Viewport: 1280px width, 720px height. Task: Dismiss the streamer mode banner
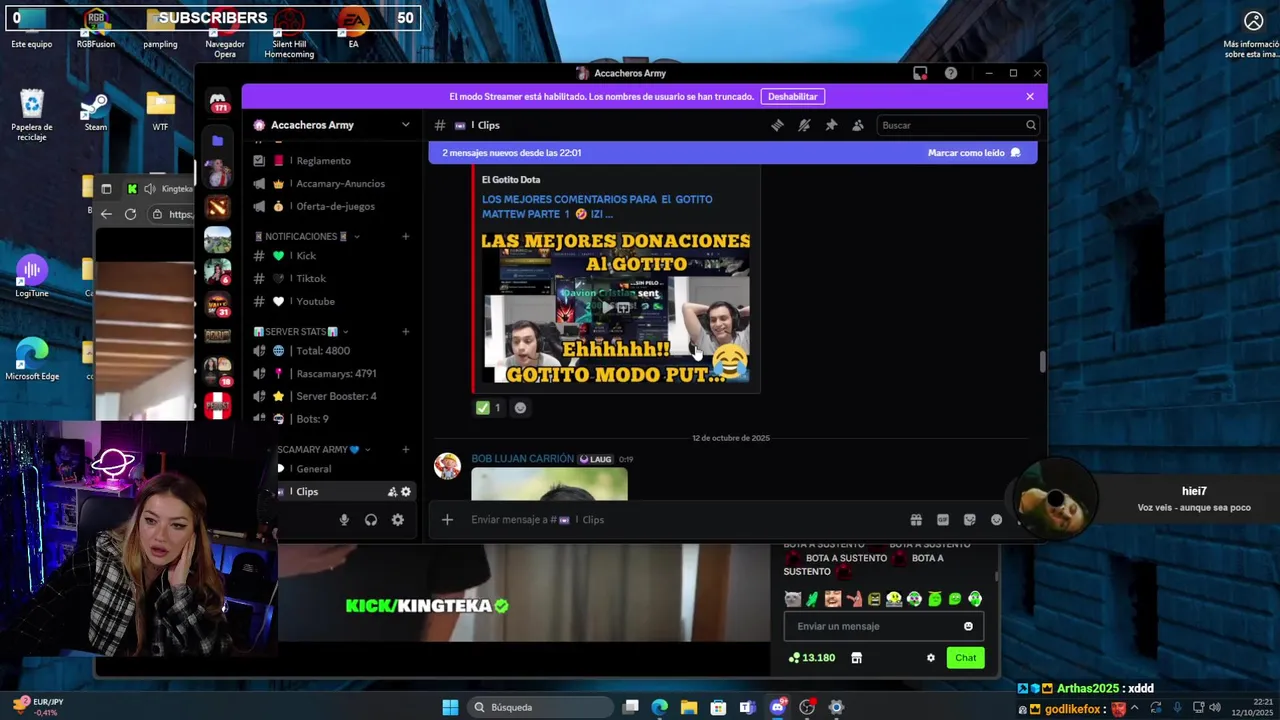(1030, 97)
